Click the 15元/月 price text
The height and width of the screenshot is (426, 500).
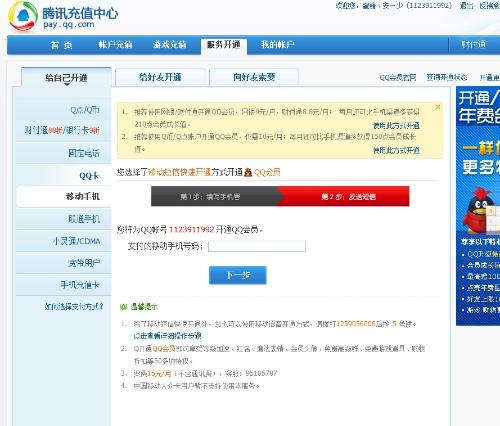[x=159, y=373]
